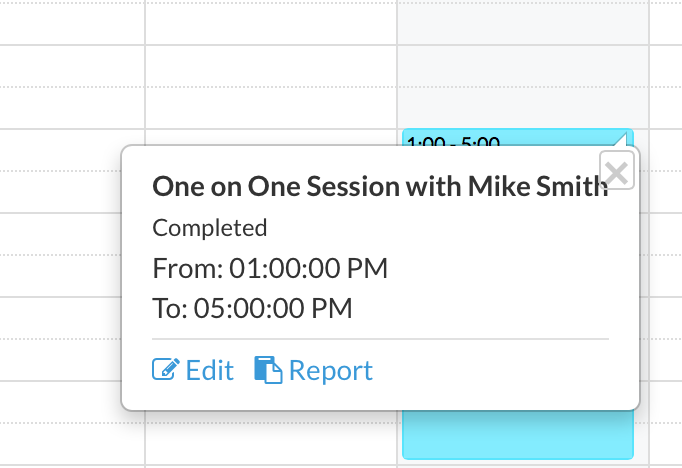Click the divider line above Edit and Report
This screenshot has width=682, height=468.
tap(381, 339)
